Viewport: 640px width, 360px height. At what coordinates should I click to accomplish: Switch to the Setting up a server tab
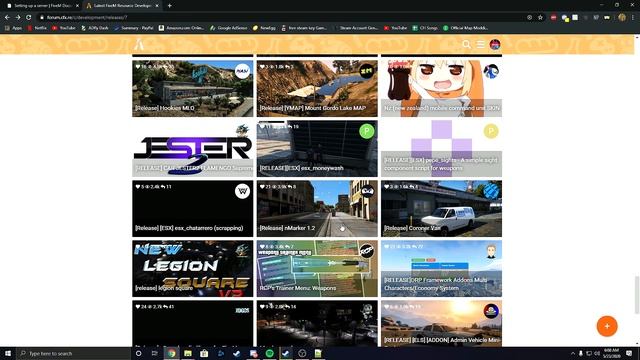[x=43, y=6]
